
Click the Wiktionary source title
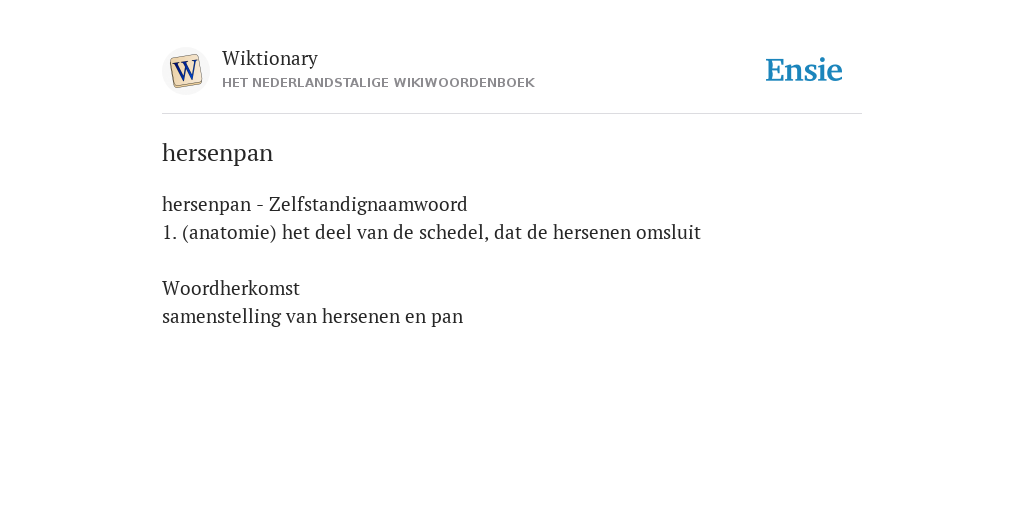coord(270,58)
